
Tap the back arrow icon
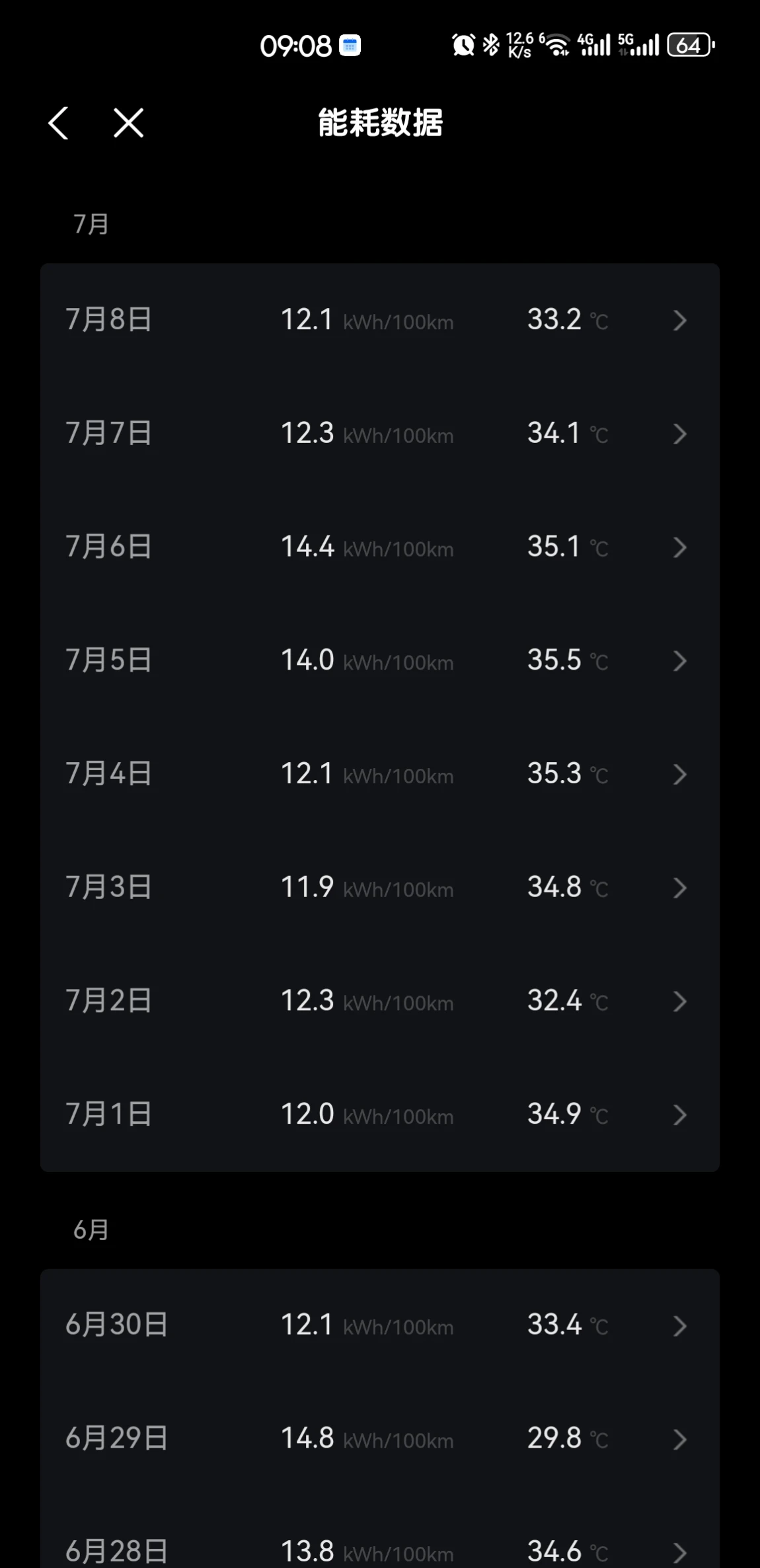(58, 123)
